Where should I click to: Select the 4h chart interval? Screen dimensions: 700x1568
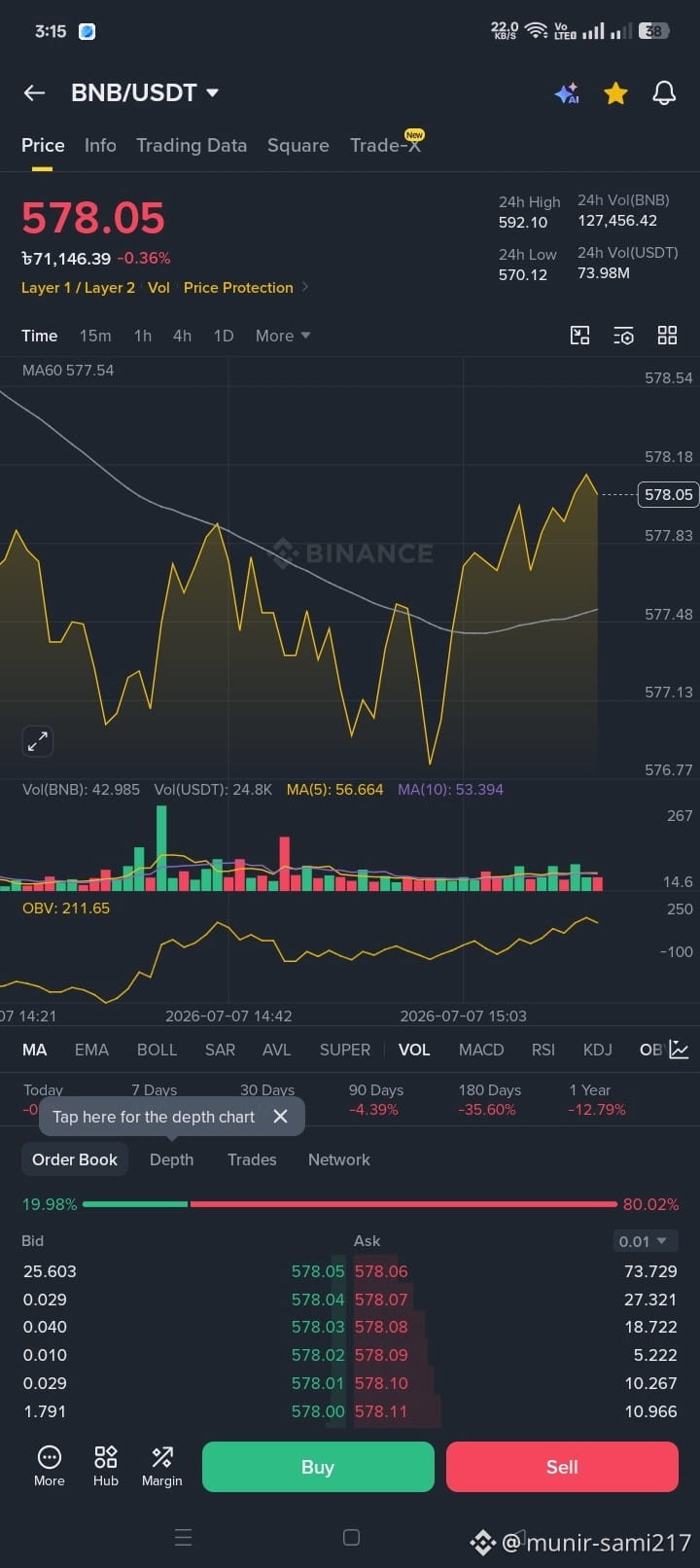coord(182,336)
